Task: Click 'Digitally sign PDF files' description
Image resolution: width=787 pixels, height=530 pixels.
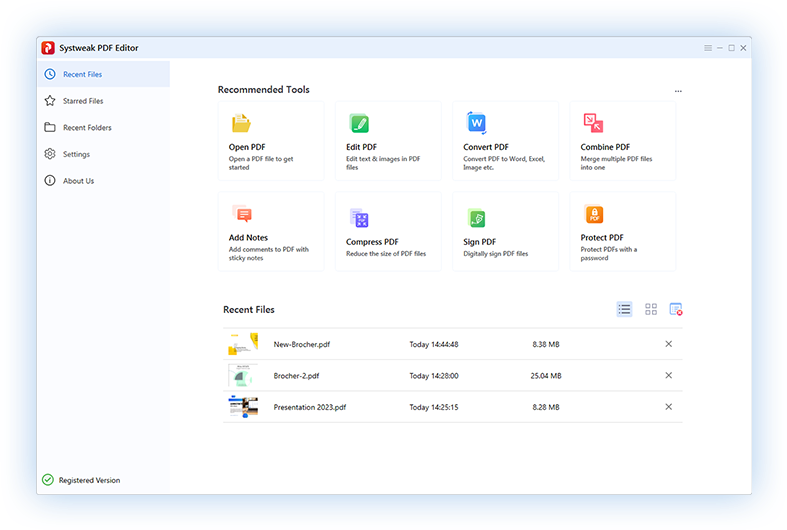Action: (x=496, y=254)
